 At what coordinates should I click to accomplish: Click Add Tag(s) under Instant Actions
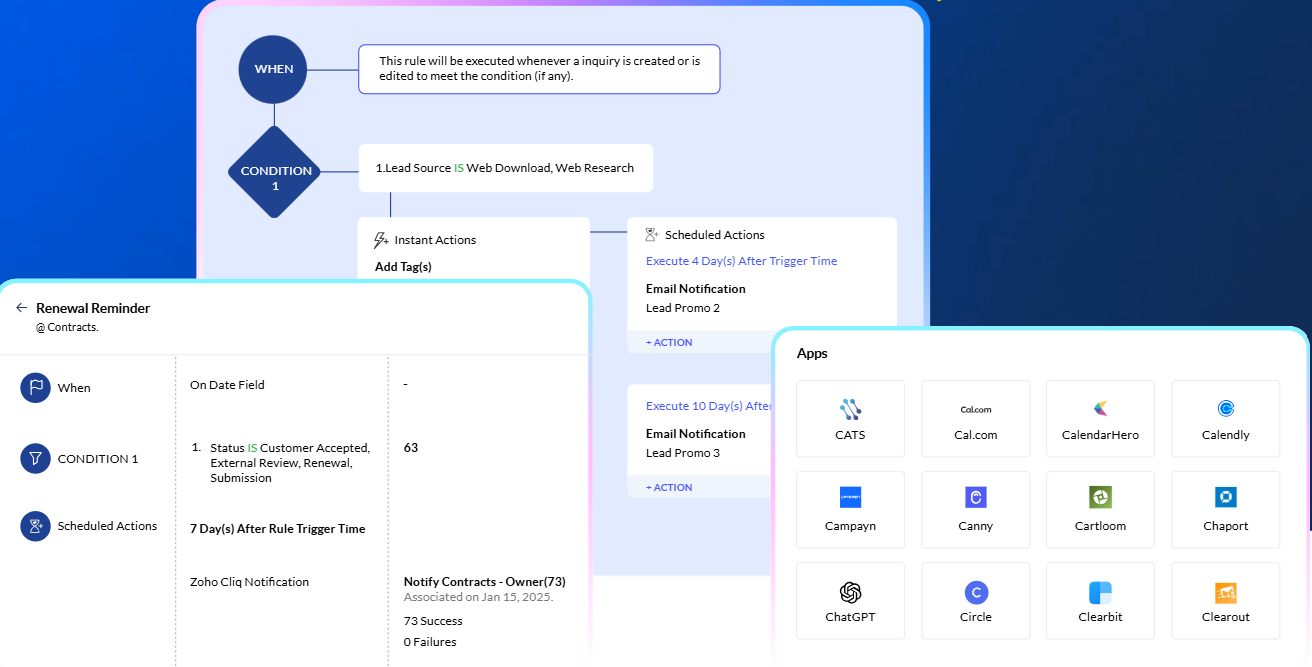(403, 267)
